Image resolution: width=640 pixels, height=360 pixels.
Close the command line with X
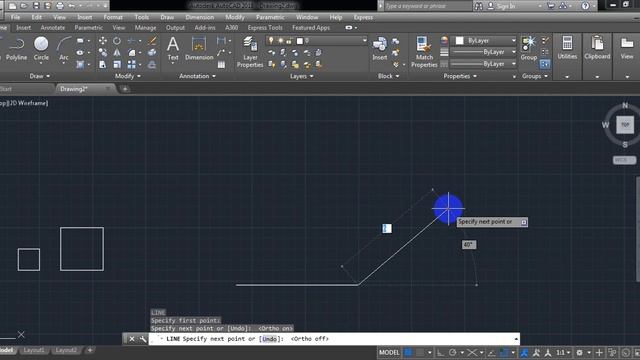[x=132, y=339]
